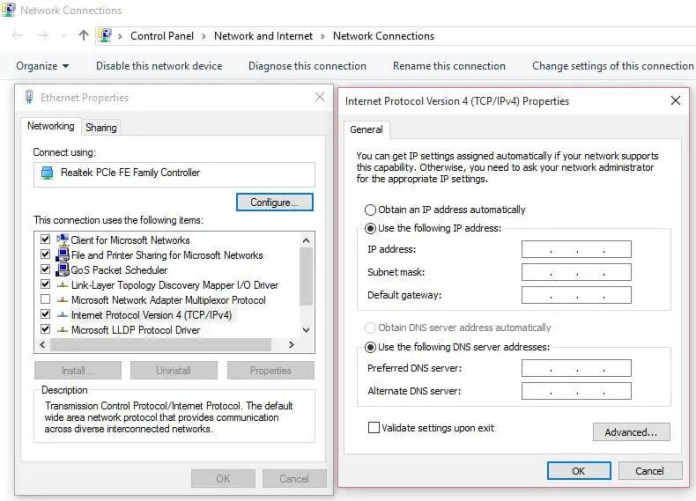Image resolution: width=696 pixels, height=501 pixels.
Task: Navigate forward with the forward arrow
Action: [43, 36]
